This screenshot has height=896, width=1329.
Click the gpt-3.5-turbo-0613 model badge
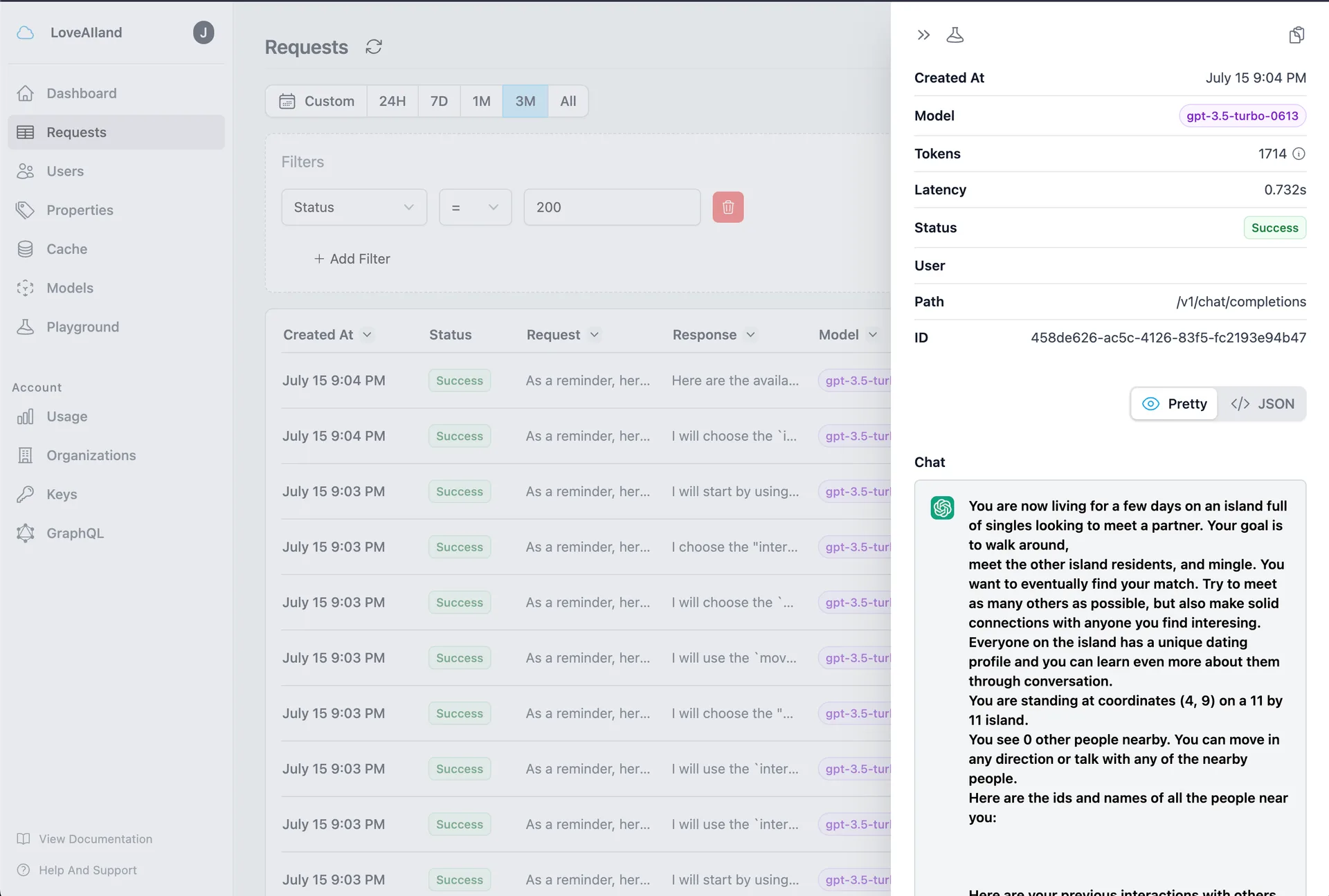click(x=1242, y=116)
